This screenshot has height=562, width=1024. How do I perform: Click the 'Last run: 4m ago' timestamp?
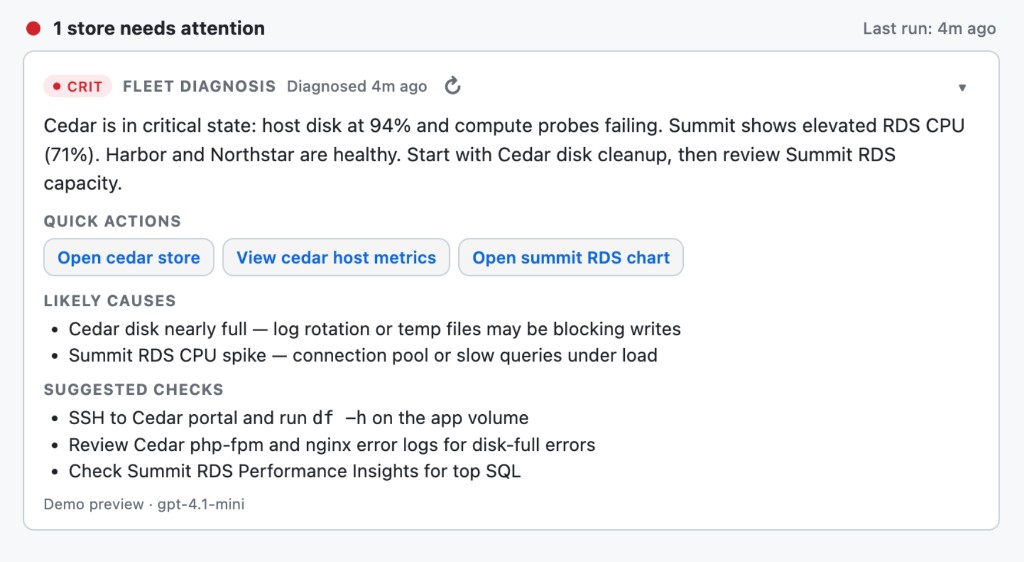929,29
